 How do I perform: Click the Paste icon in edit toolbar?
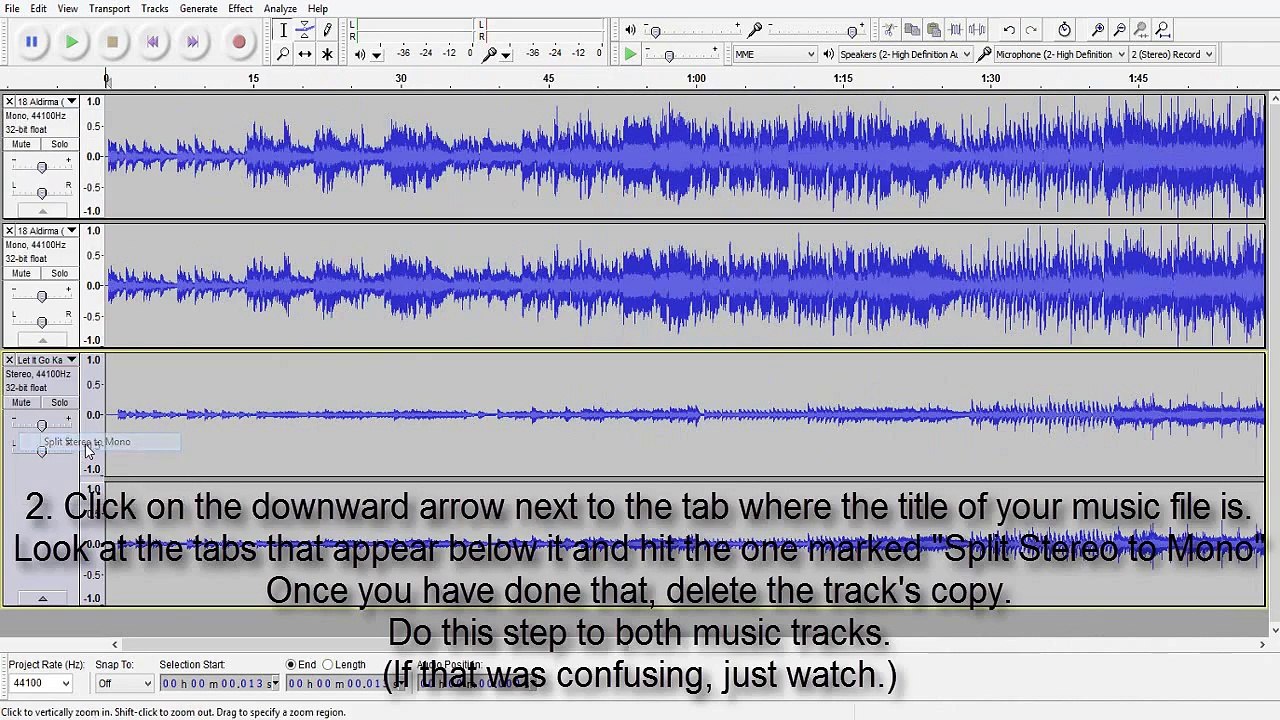pyautogui.click(x=933, y=30)
